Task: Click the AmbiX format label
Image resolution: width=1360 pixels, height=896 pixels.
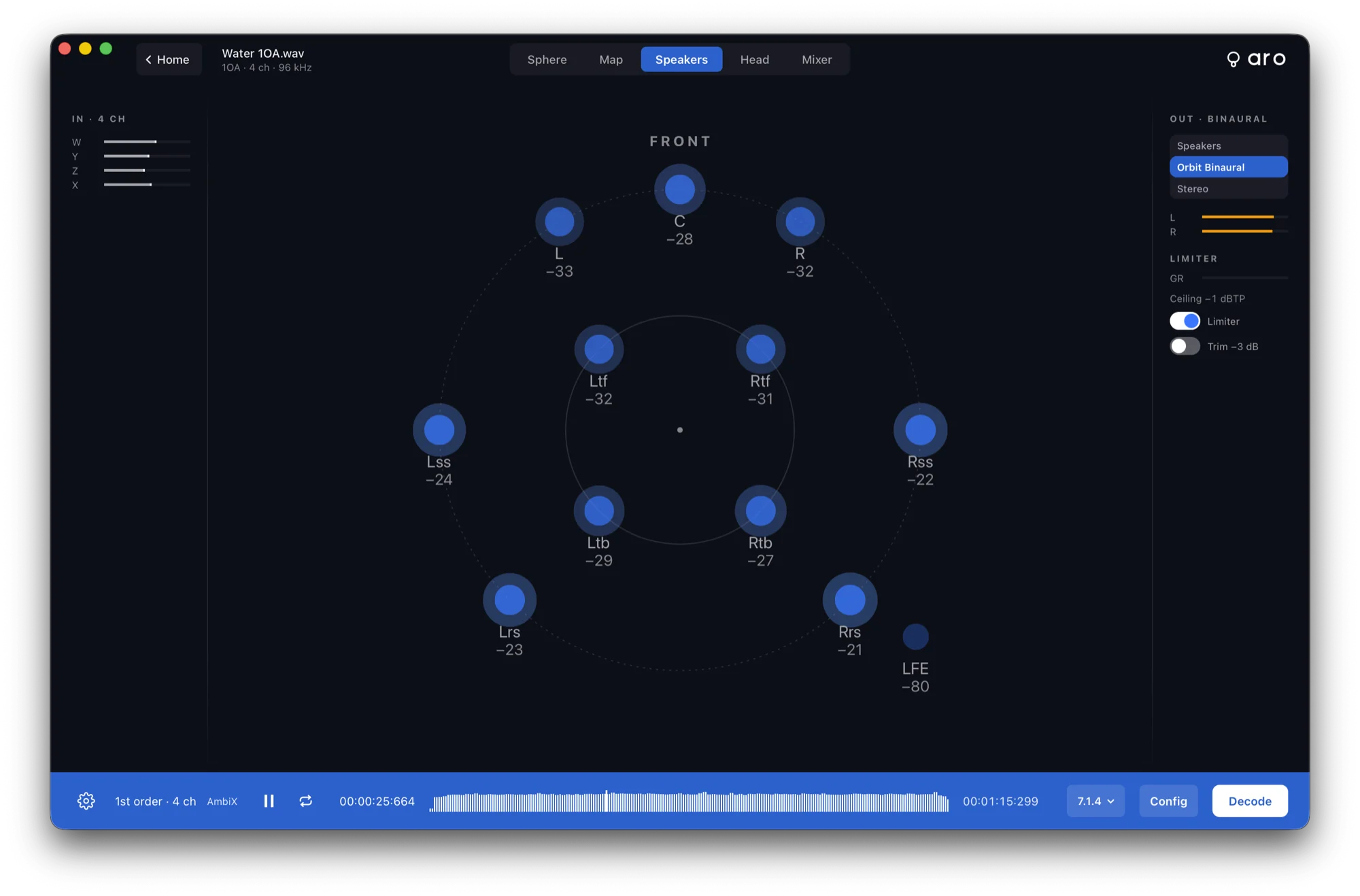Action: pos(222,802)
